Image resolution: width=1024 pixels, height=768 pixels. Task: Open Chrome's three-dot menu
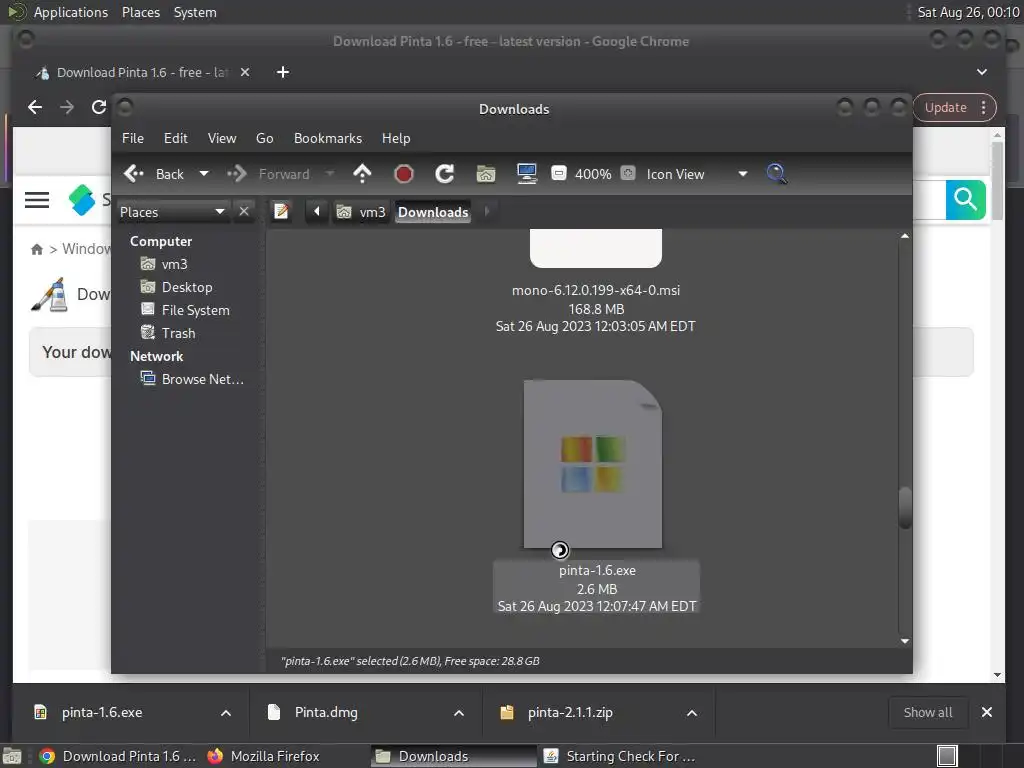point(984,108)
